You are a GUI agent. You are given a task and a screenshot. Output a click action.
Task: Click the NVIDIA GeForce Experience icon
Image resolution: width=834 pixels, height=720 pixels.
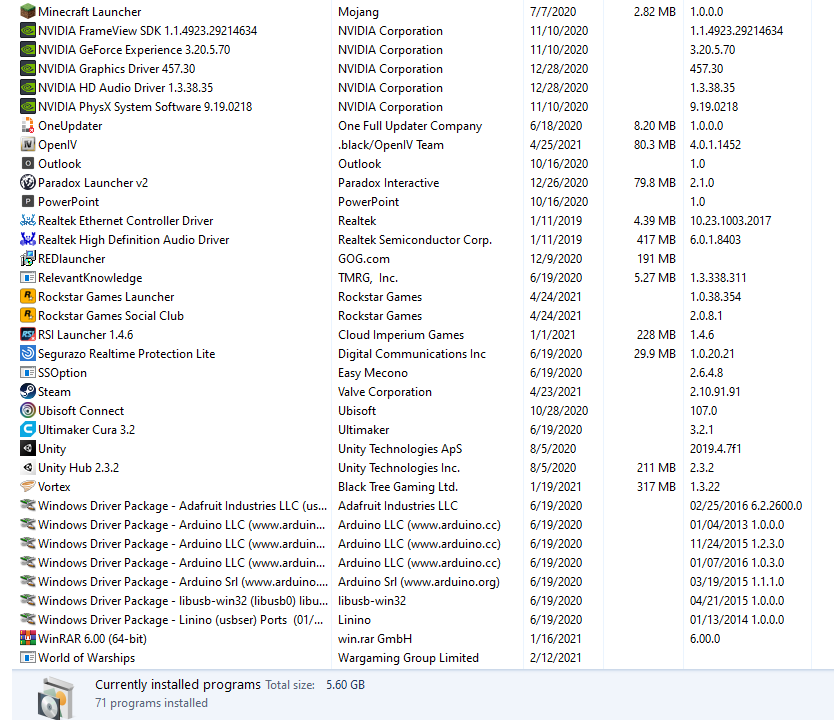(28, 49)
